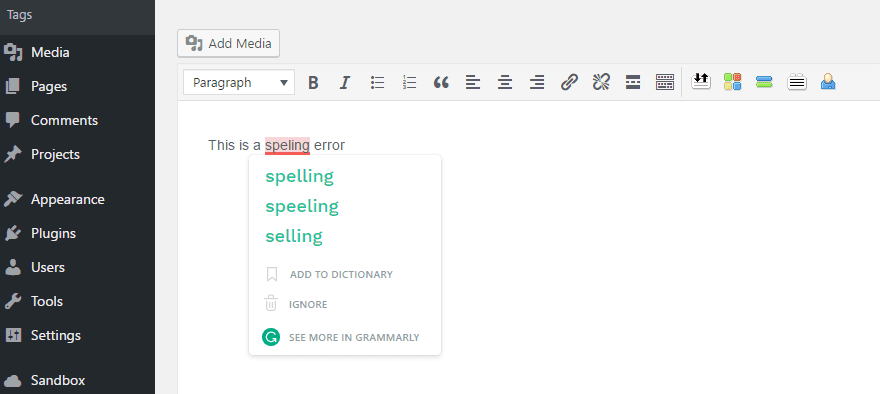Select Add to Dictionary
The height and width of the screenshot is (394, 880).
[x=341, y=274]
